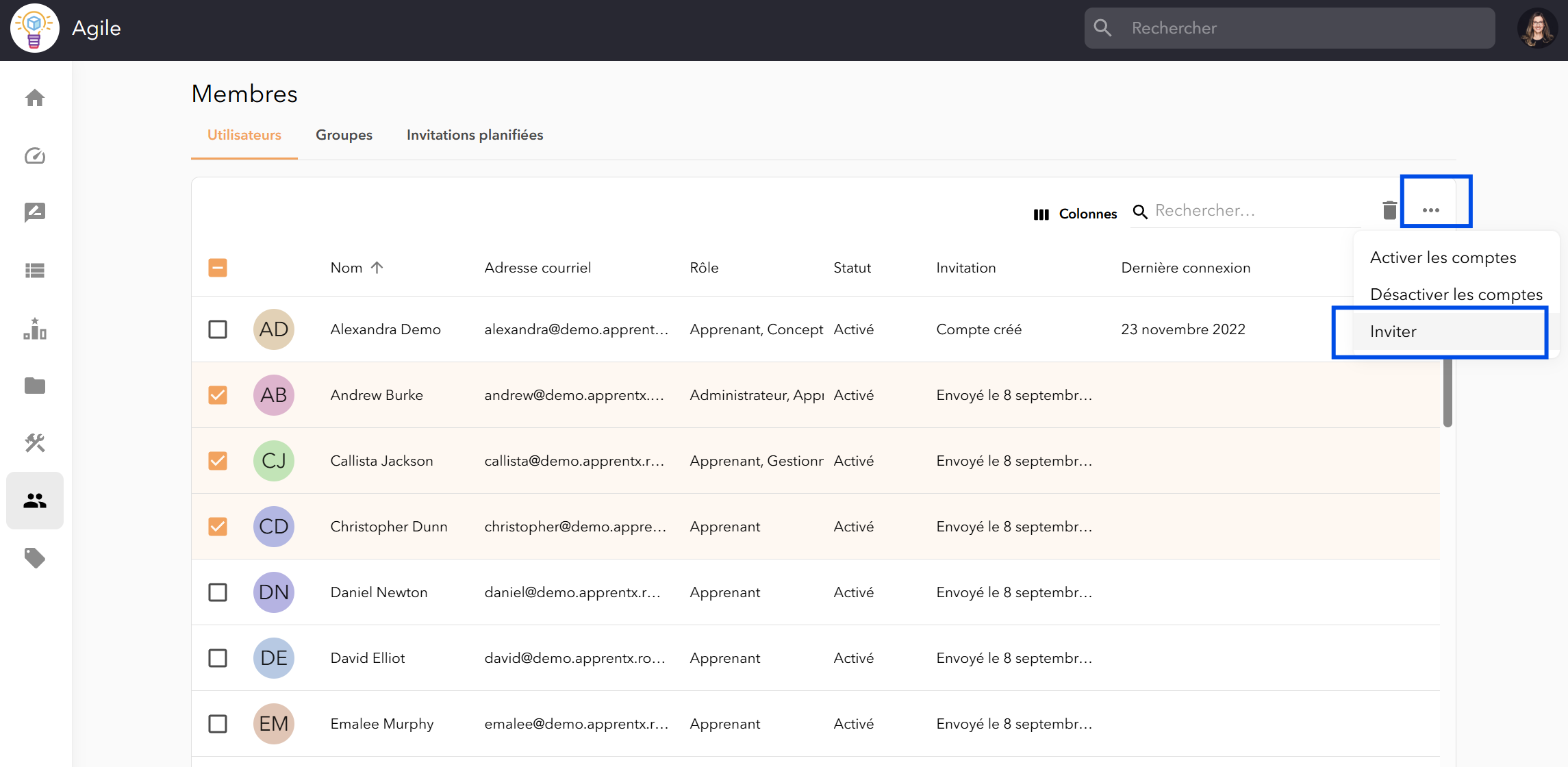Open the Colonnes column chooser
1568x767 pixels.
click(x=1075, y=214)
